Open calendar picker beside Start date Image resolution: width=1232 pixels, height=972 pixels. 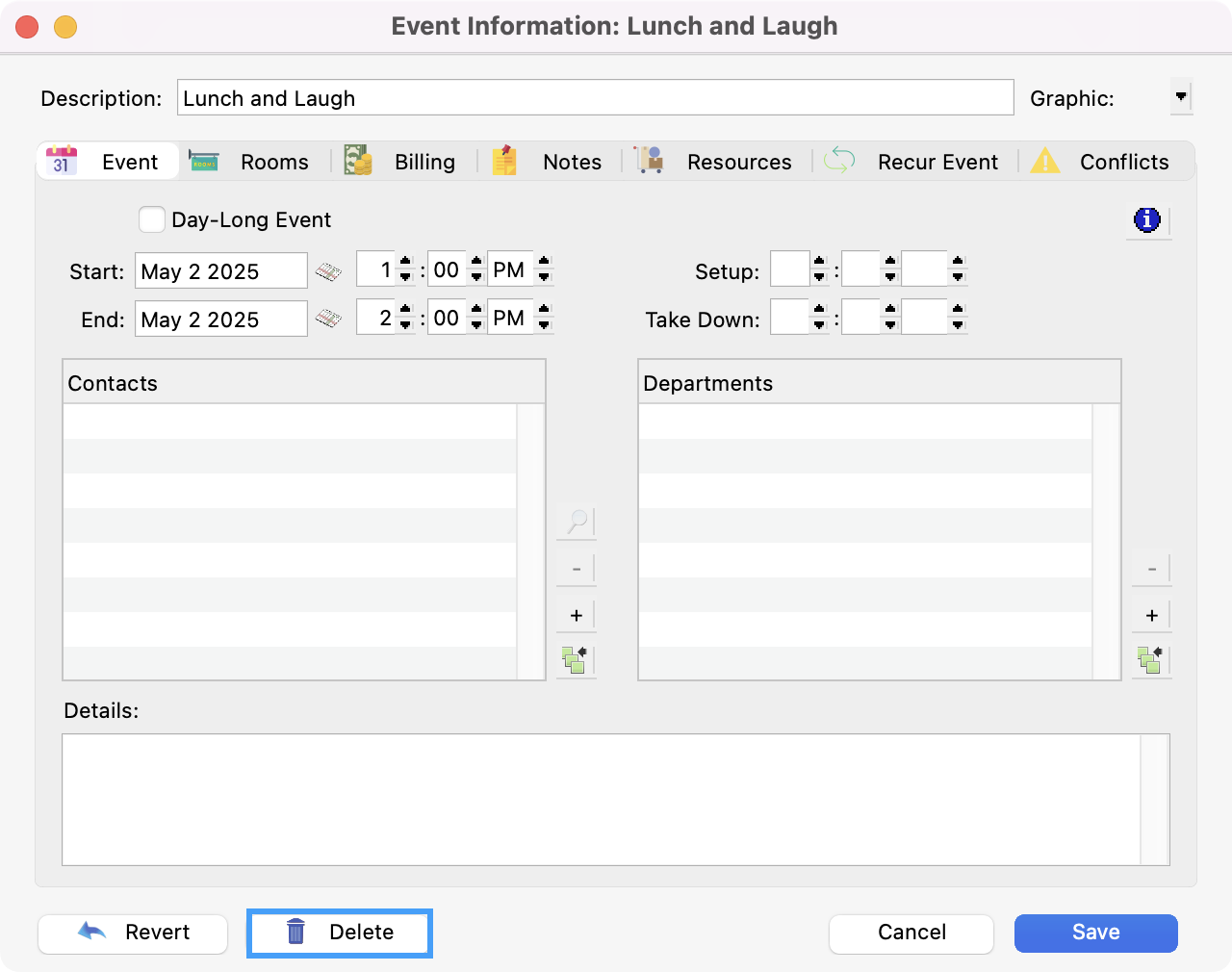(x=328, y=271)
